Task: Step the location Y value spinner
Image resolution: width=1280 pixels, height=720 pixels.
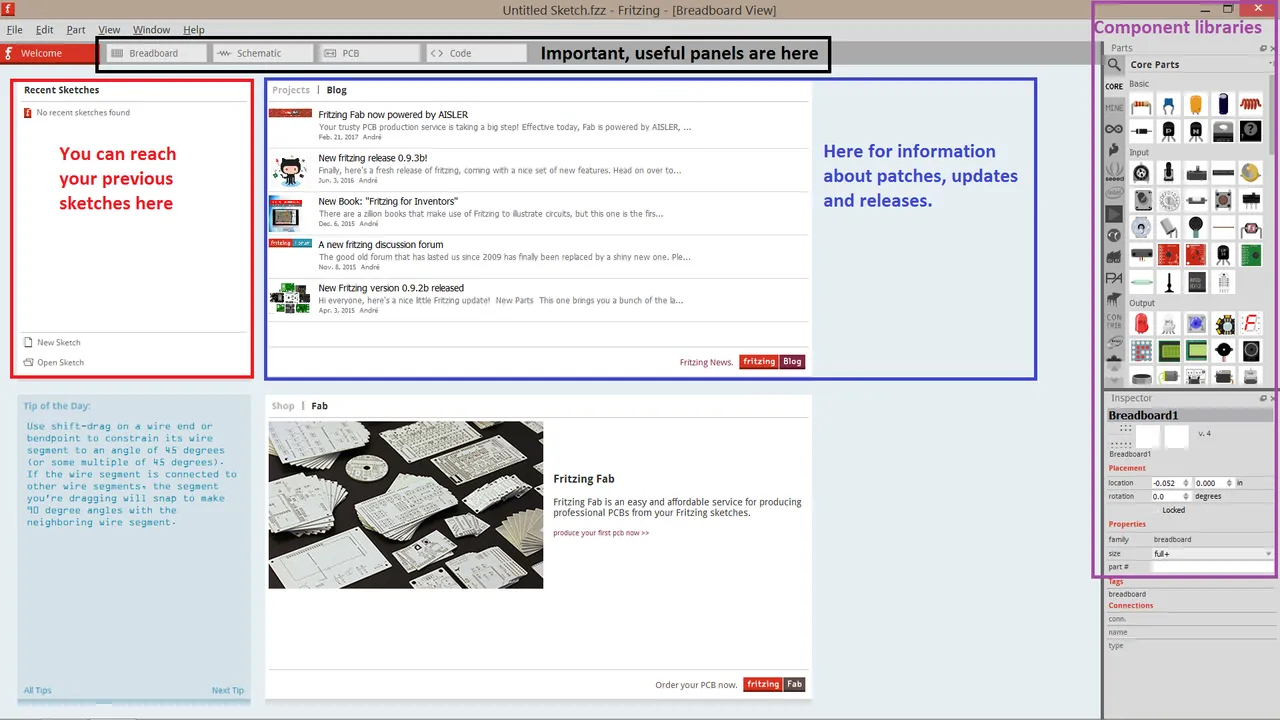Action: [1231, 483]
